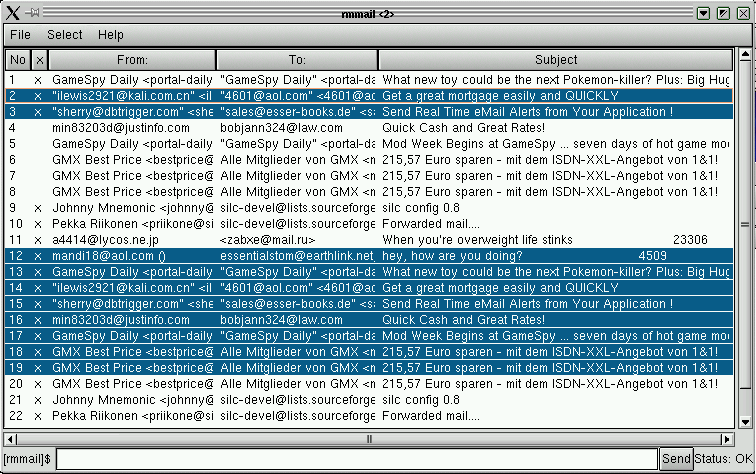Toggle the x mark on message 1
Viewport: 756px width, 474px height.
39,79
